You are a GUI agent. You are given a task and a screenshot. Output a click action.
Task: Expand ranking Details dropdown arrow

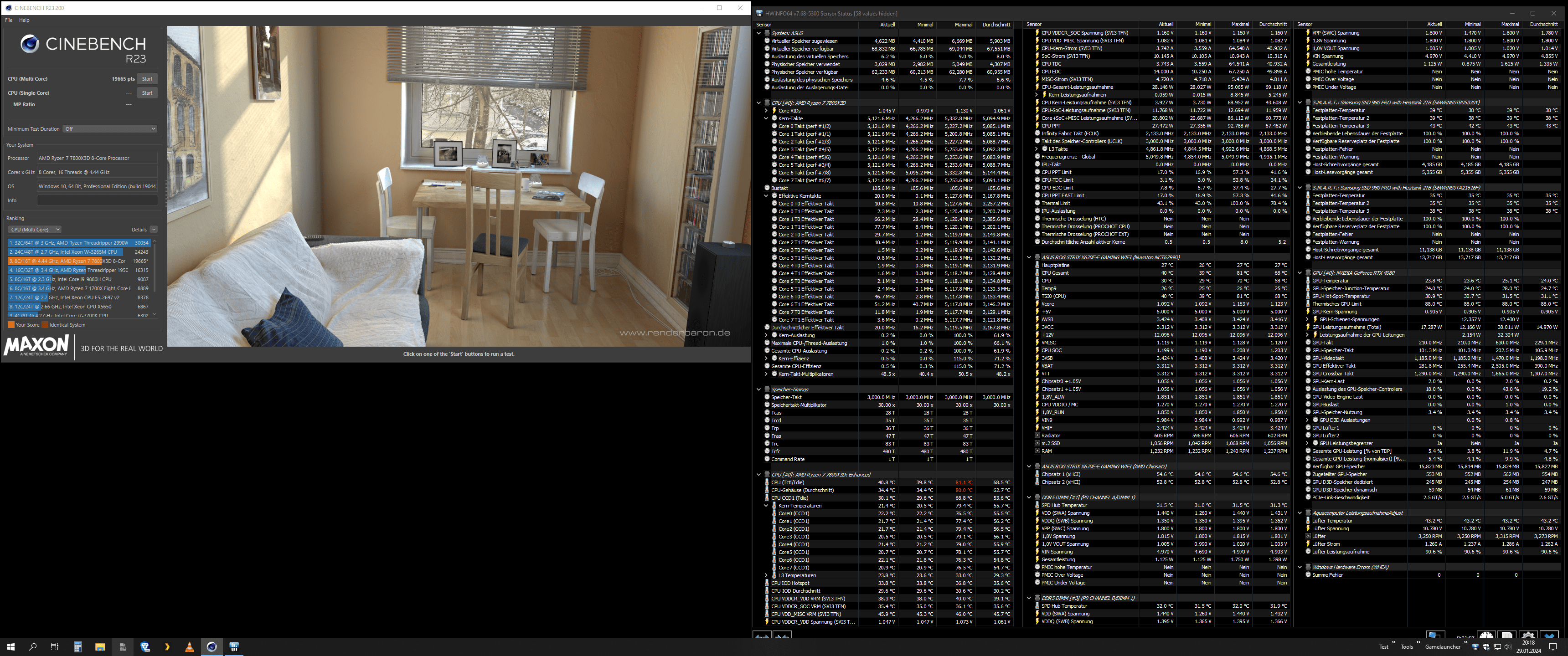[154, 230]
